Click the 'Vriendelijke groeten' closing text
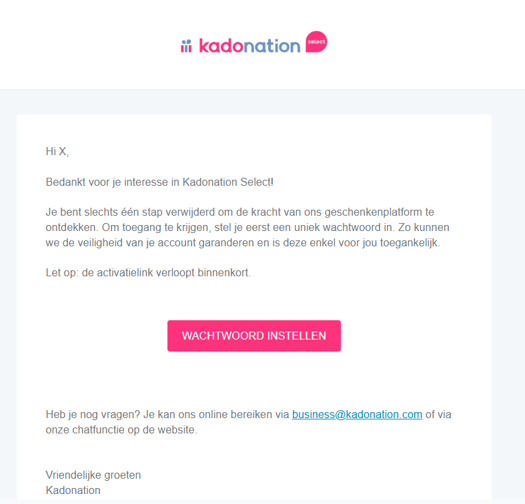 tap(93, 475)
